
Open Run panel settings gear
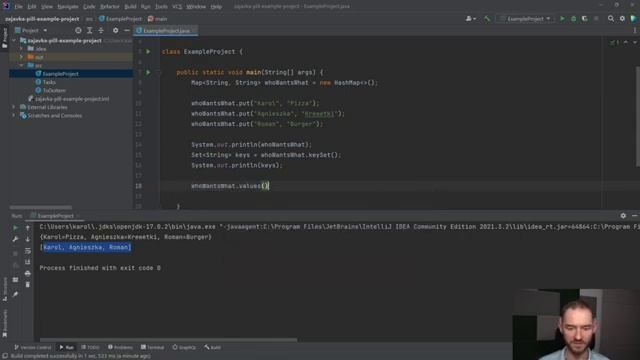(x=623, y=216)
